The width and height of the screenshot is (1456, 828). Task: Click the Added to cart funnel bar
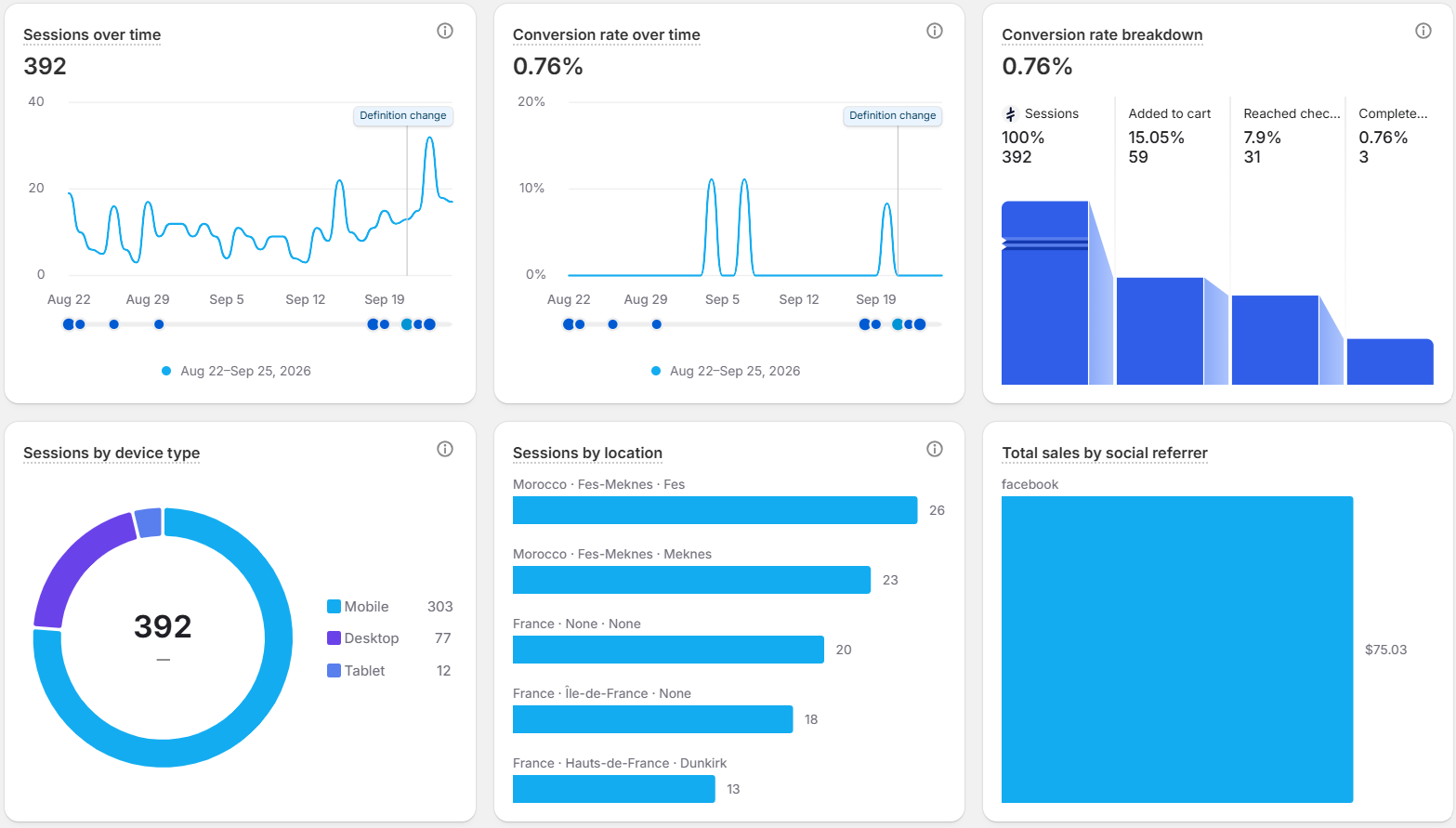1160,331
